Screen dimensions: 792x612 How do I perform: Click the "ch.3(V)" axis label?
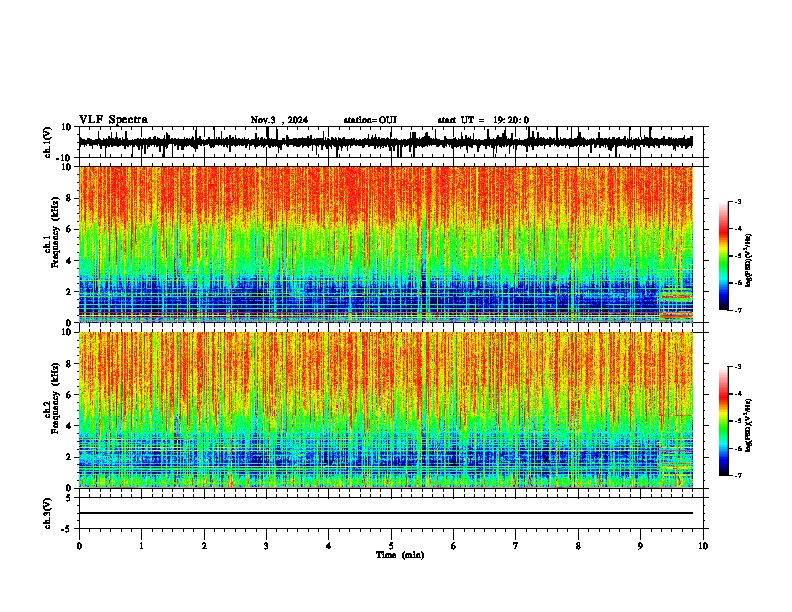click(x=48, y=513)
